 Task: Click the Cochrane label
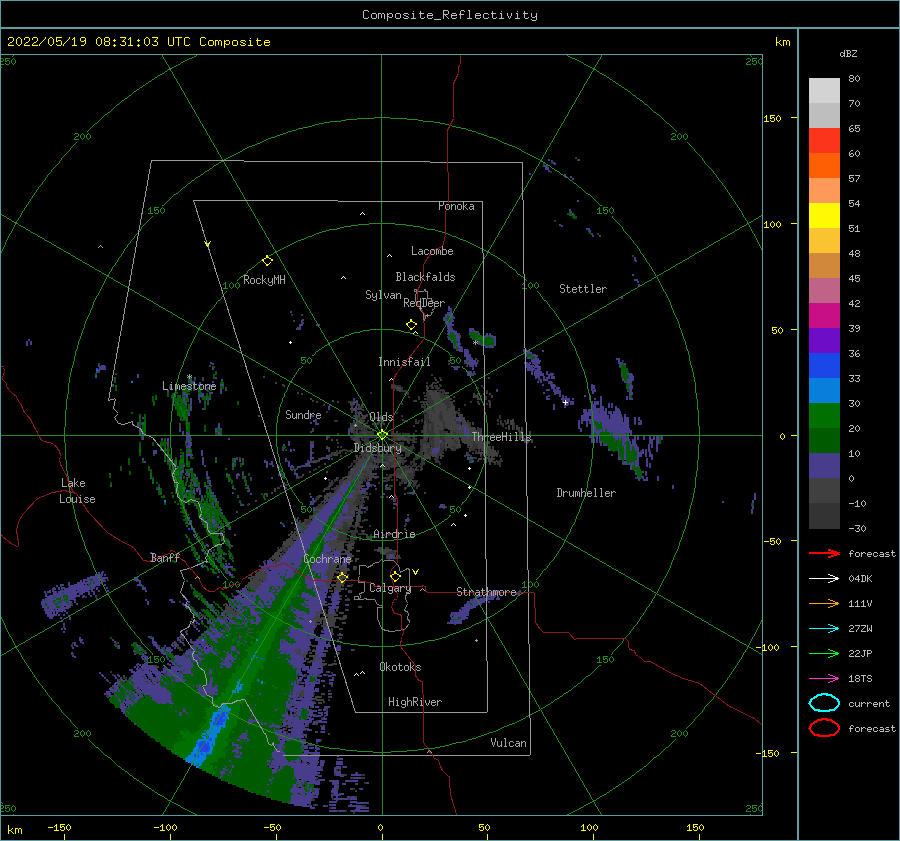coord(327,559)
